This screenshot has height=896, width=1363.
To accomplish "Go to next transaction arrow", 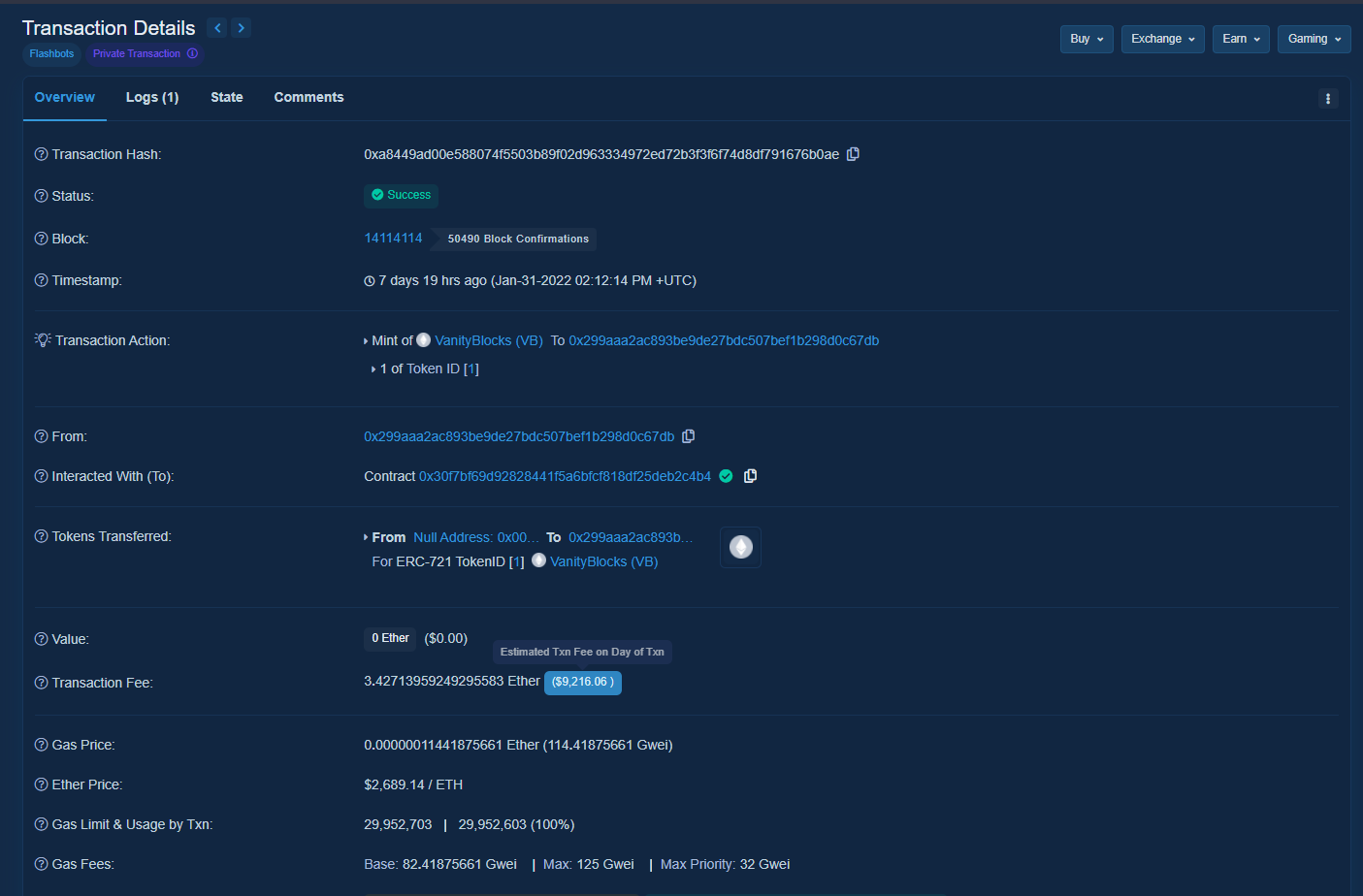I will coord(242,28).
